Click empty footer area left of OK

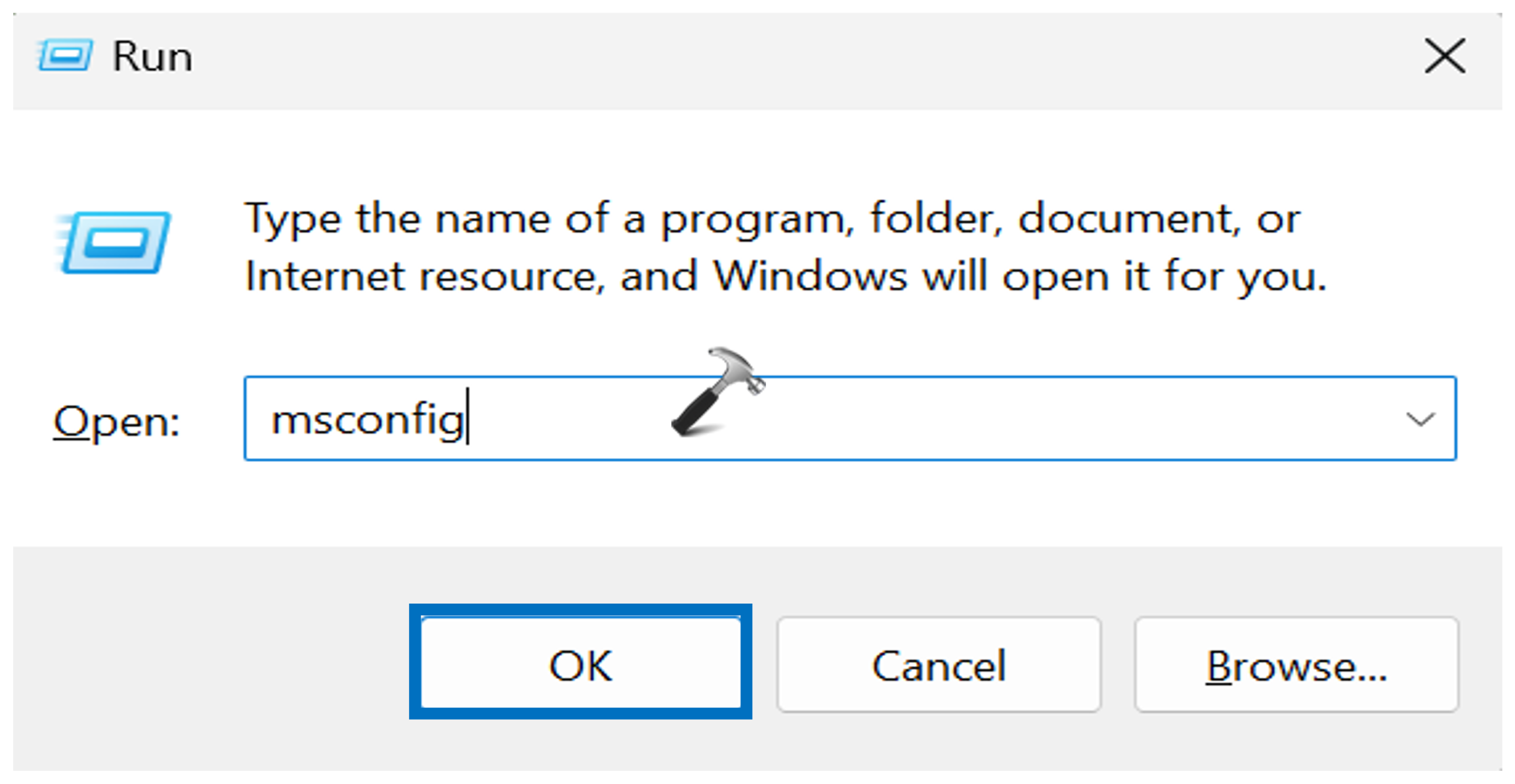210,663
